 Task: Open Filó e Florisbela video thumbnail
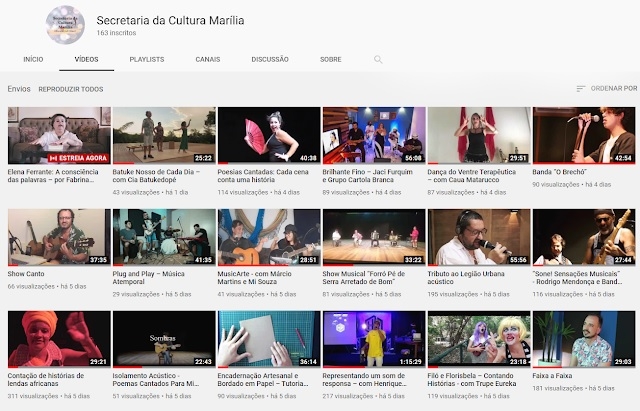tap(479, 339)
